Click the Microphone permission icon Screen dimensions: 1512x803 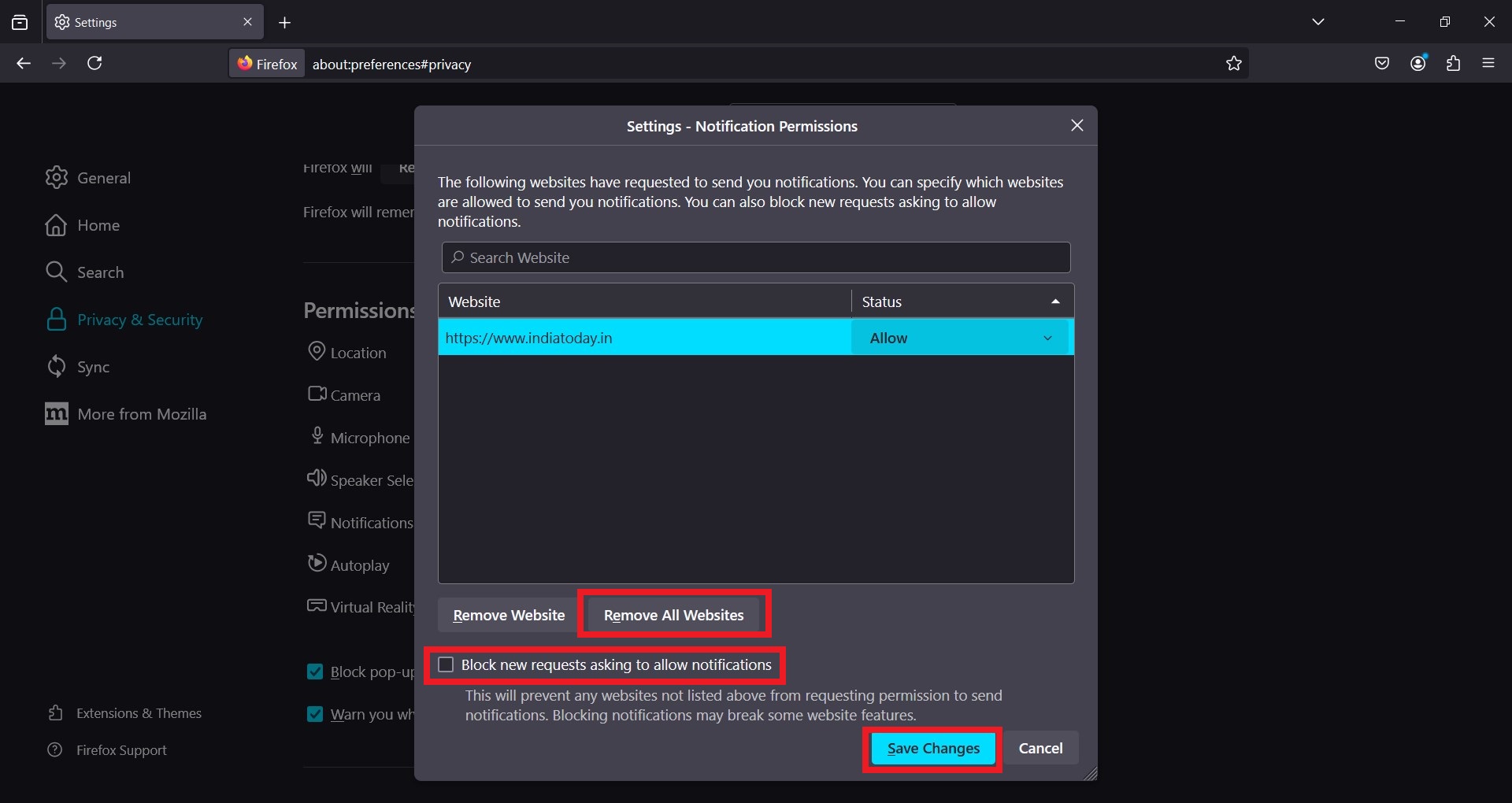click(x=317, y=435)
